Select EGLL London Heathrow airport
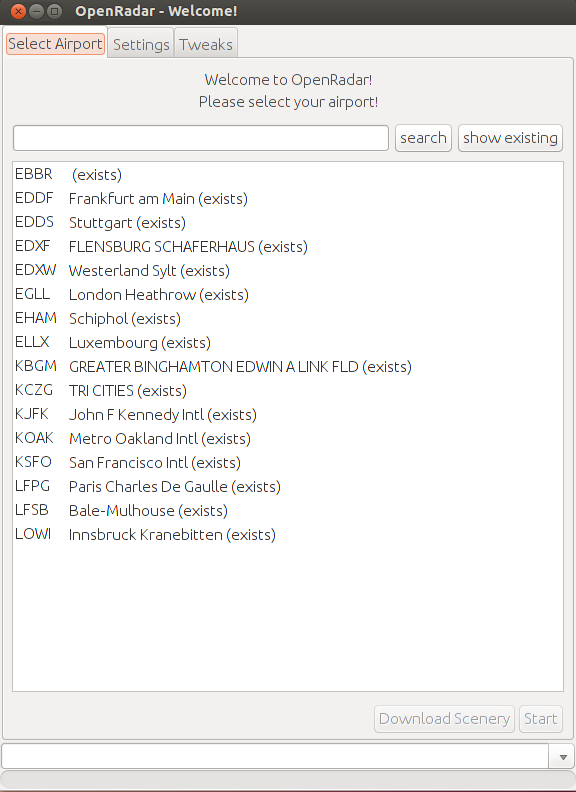The width and height of the screenshot is (576, 792). [x=288, y=294]
